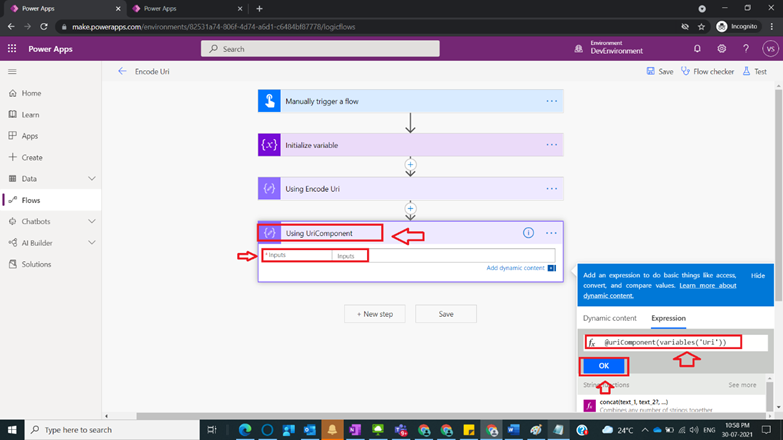Open Microsoft Edge from taskbar
The image size is (783, 440).
[245, 430]
